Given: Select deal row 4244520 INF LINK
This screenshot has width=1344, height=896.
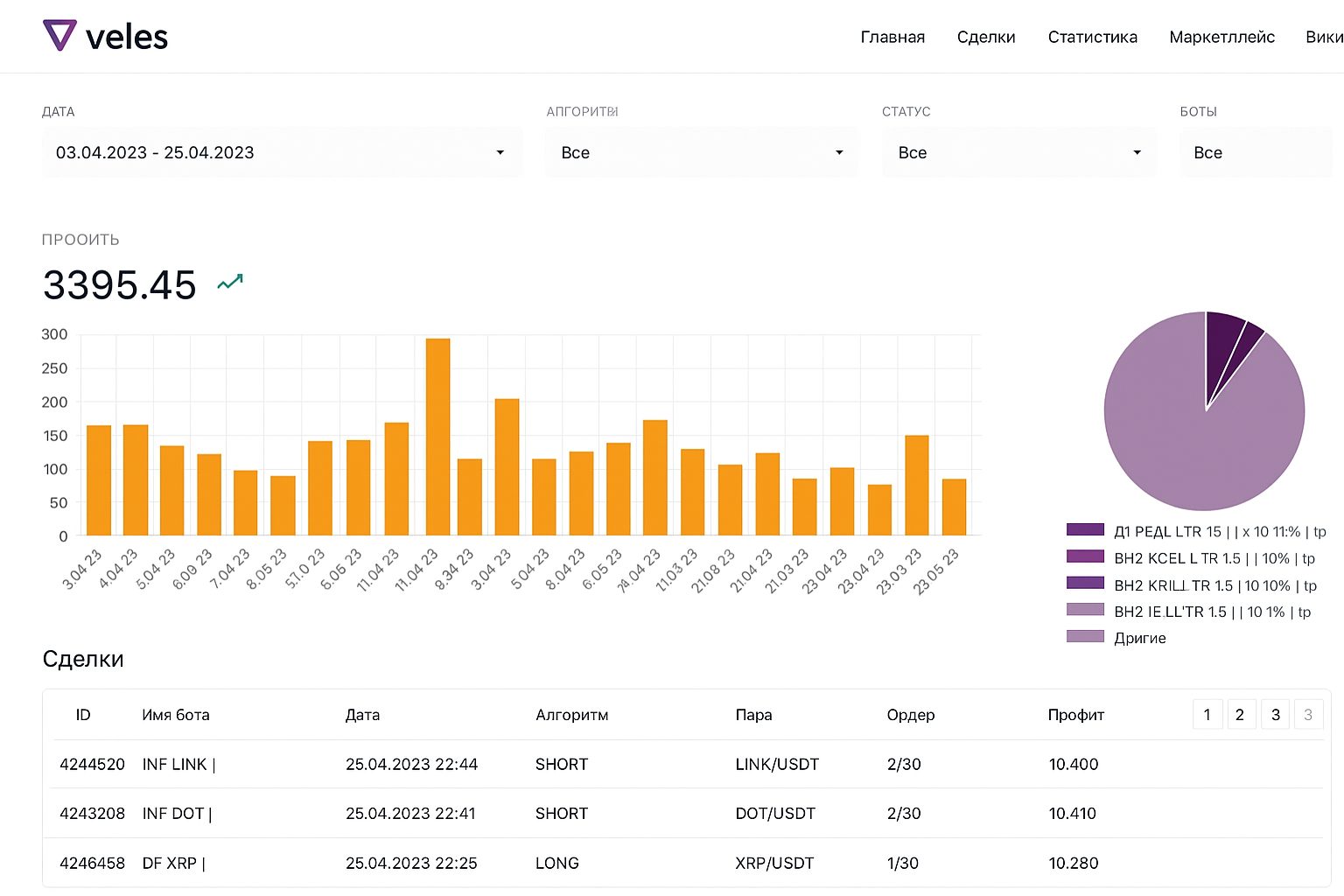Looking at the screenshot, I should pyautogui.click(x=682, y=764).
